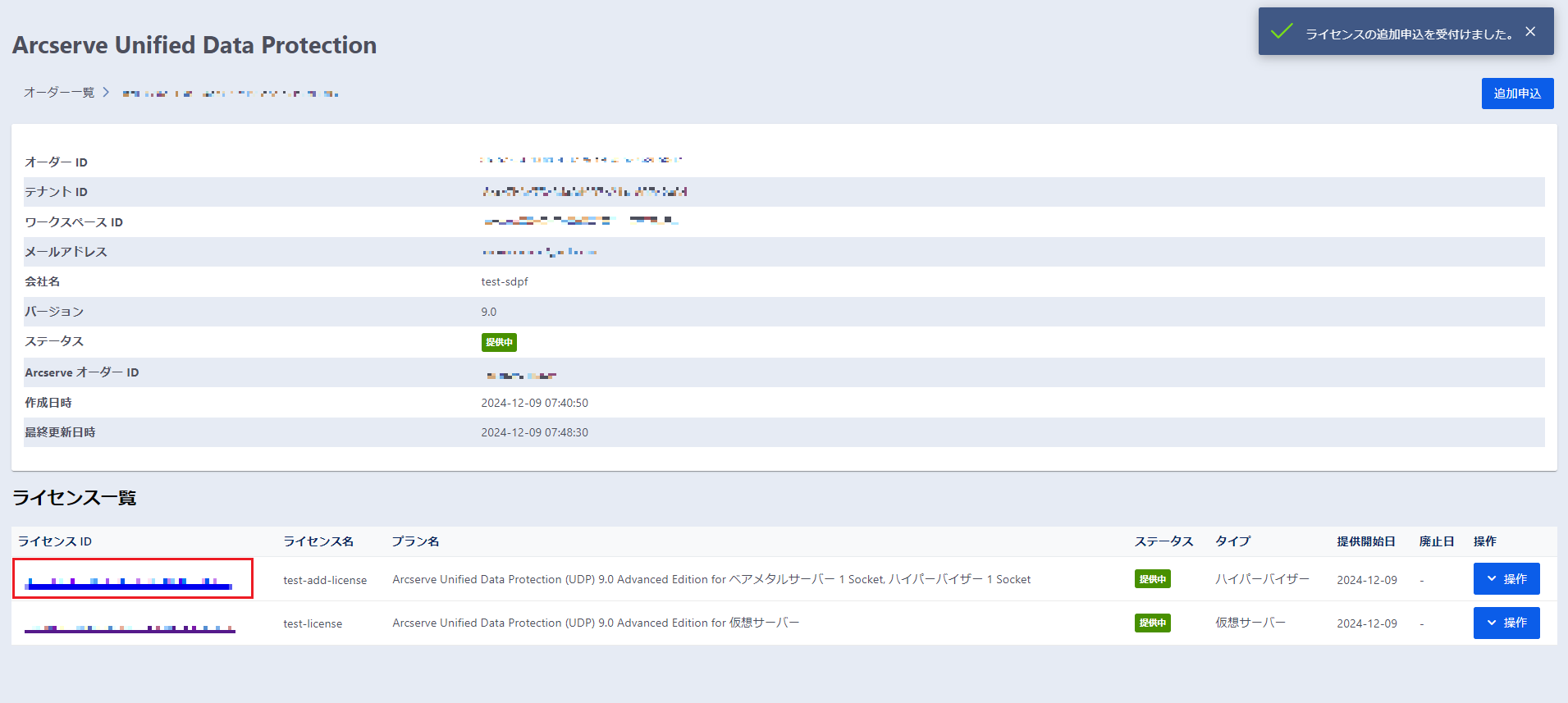Click the 追加申込 button
Screen dimensions: 1568x703
1517,94
